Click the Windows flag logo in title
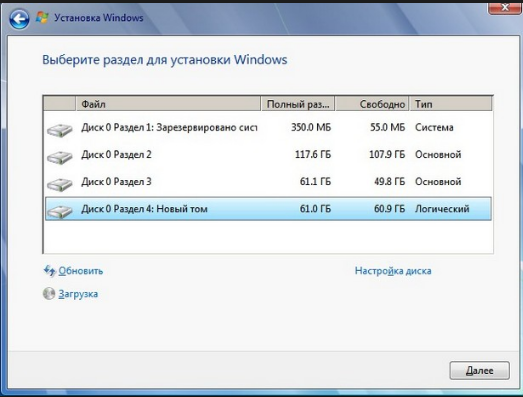Image resolution: width=523 pixels, height=397 pixels. point(42,17)
